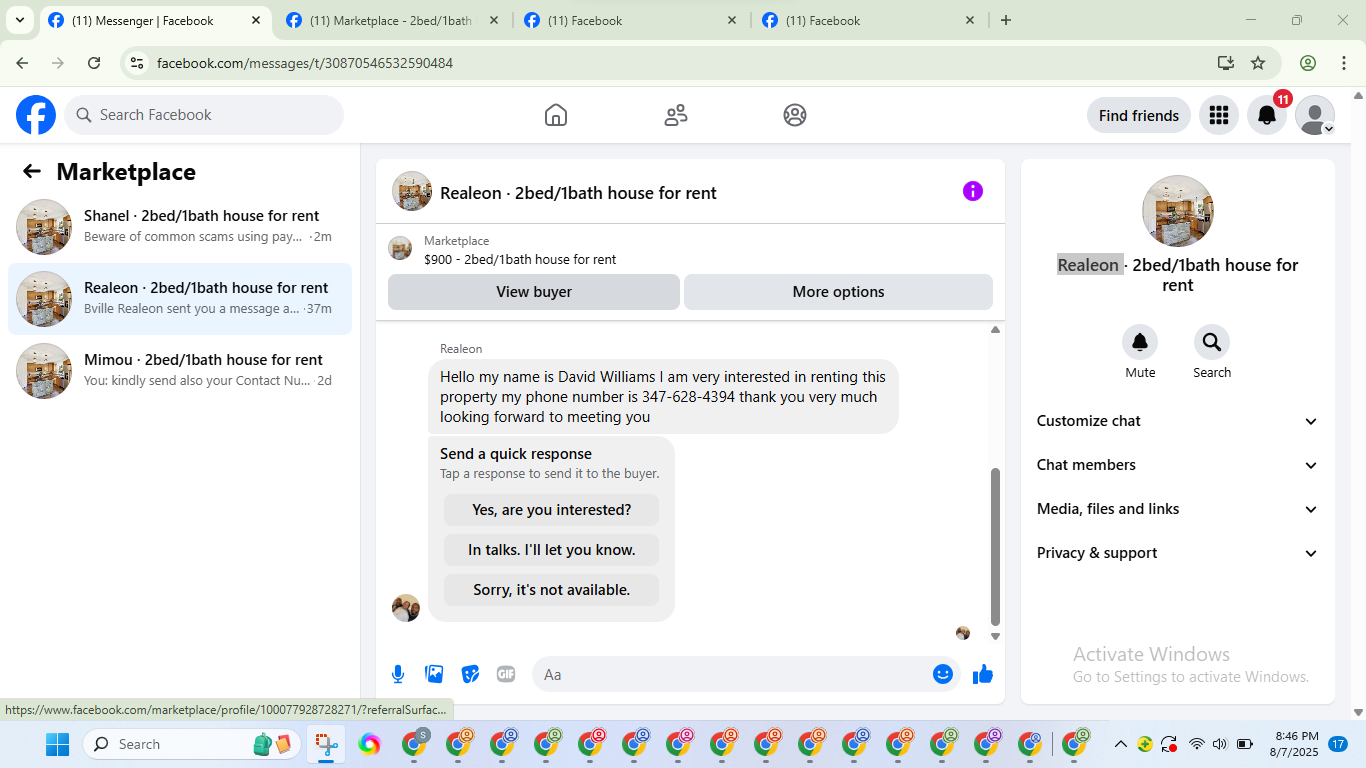Click the Facebook logo icon
The image size is (1366, 768).
pyautogui.click(x=36, y=115)
